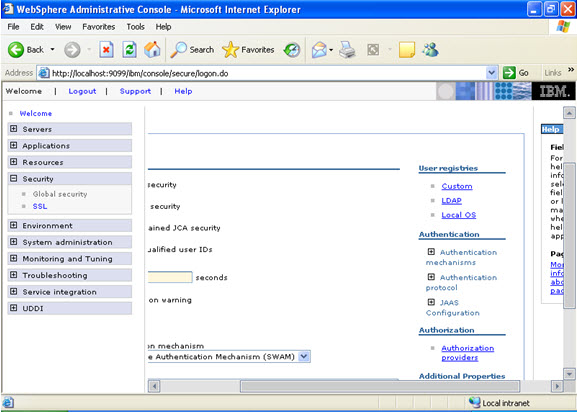Click the Windows flag logo
Viewport: 577px width, 412px height.
pos(563,26)
